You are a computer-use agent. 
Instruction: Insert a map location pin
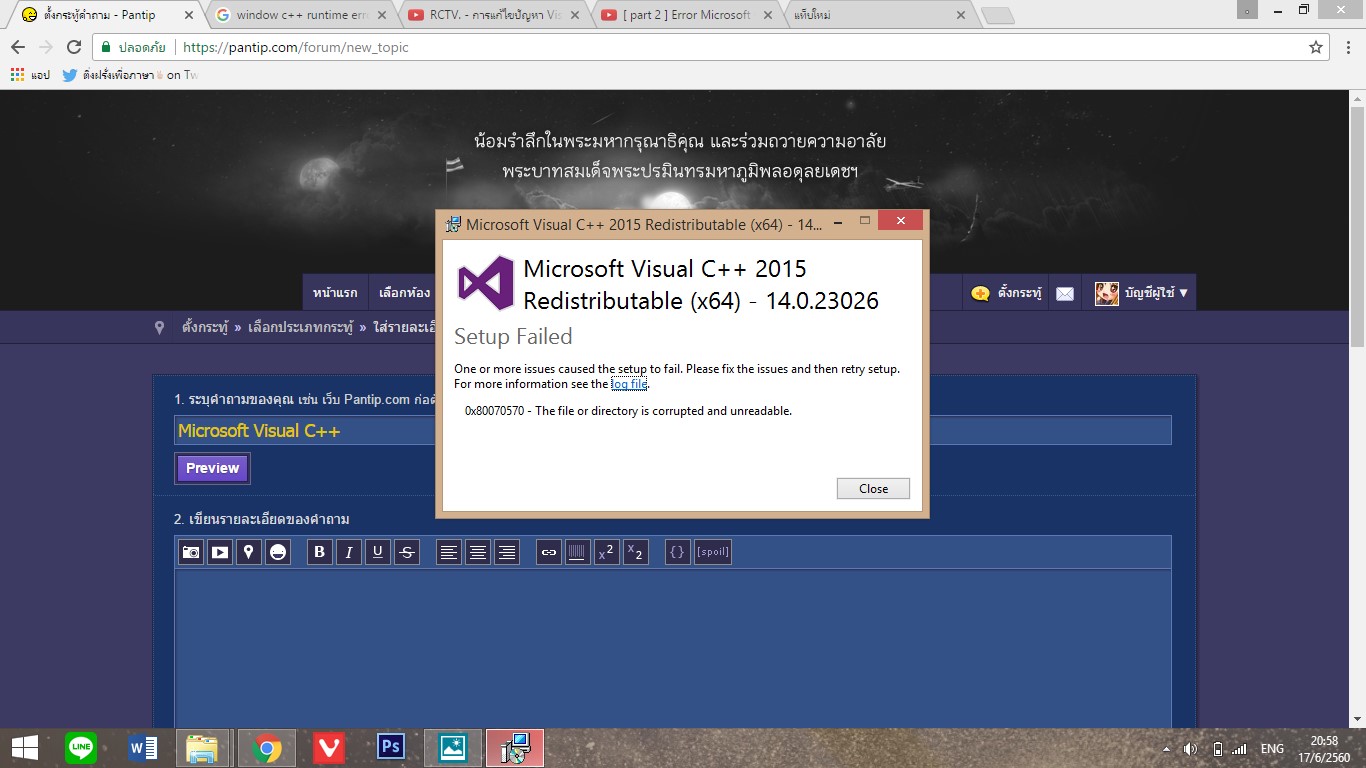tap(249, 552)
